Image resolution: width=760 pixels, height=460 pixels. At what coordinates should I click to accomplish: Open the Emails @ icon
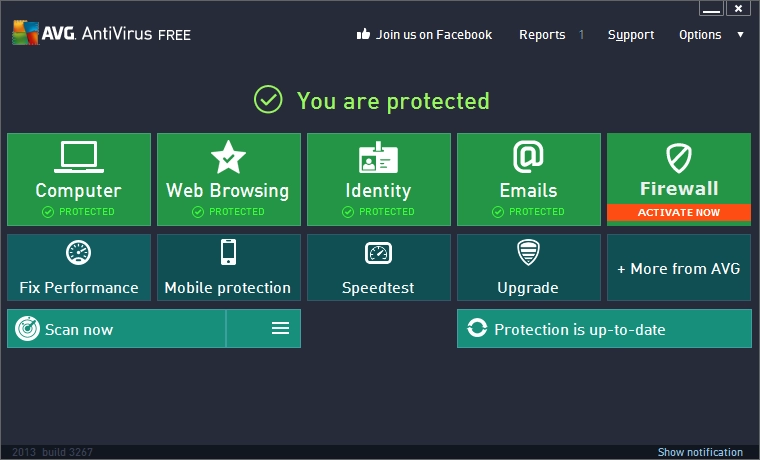point(528,157)
